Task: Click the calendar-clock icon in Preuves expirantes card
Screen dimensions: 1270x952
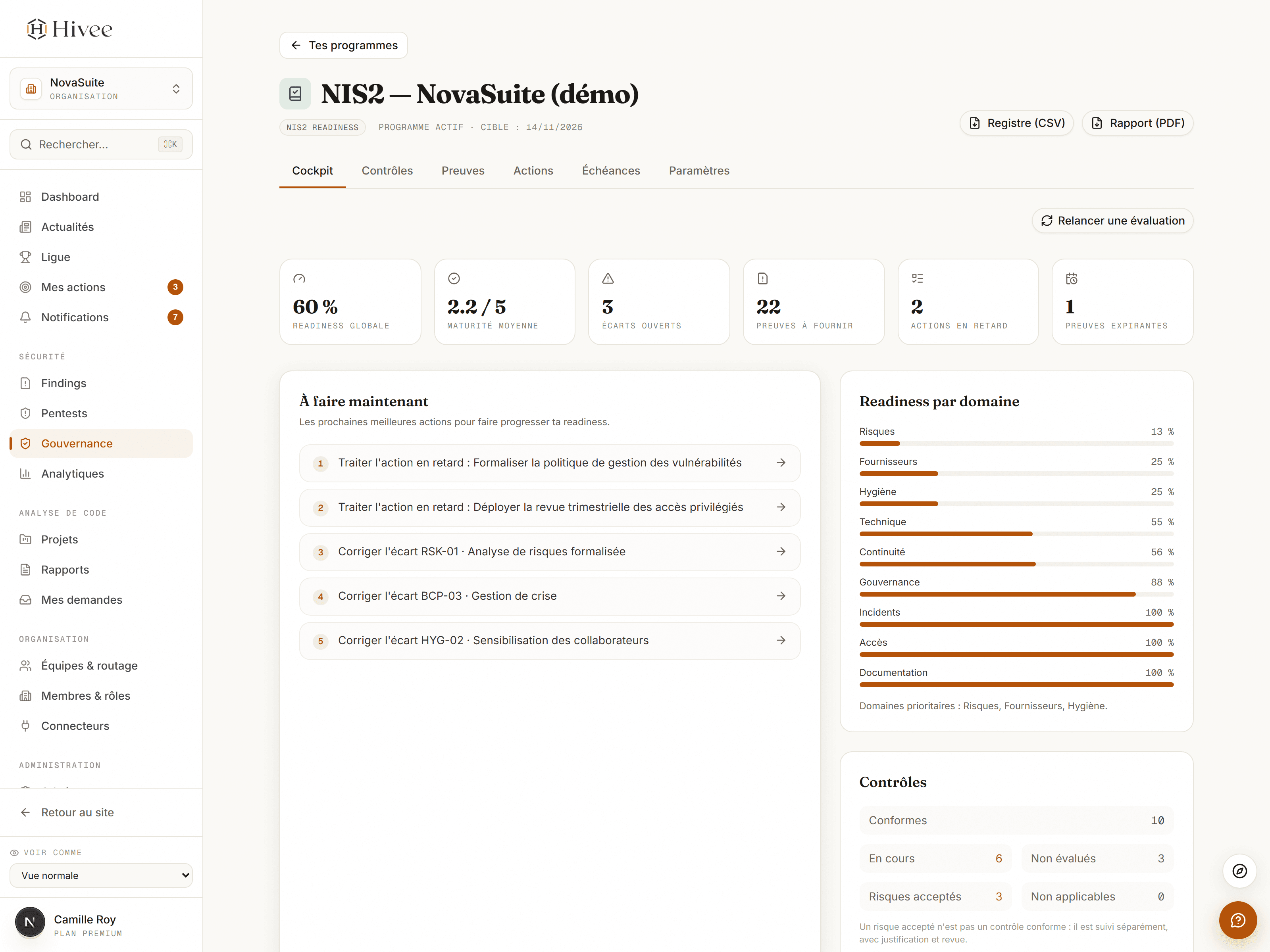Action: point(1071,279)
